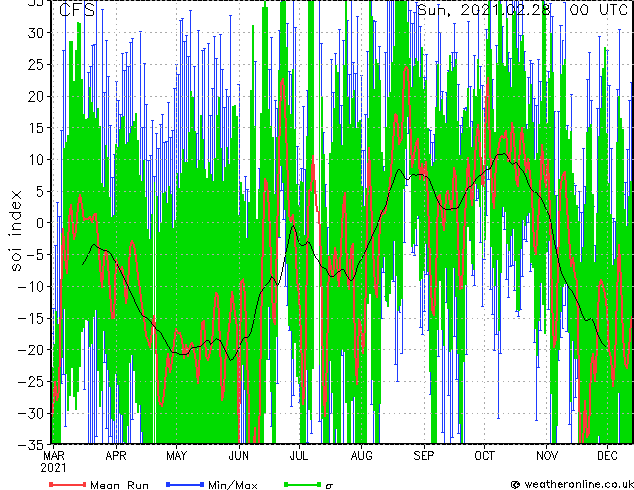Click the y-axis value 30
This screenshot has height=490, width=634.
tap(36, 33)
